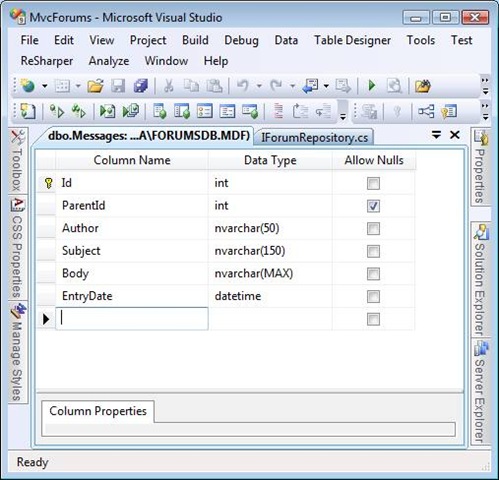Close the active document tab
499x480 pixels.
click(x=455, y=135)
